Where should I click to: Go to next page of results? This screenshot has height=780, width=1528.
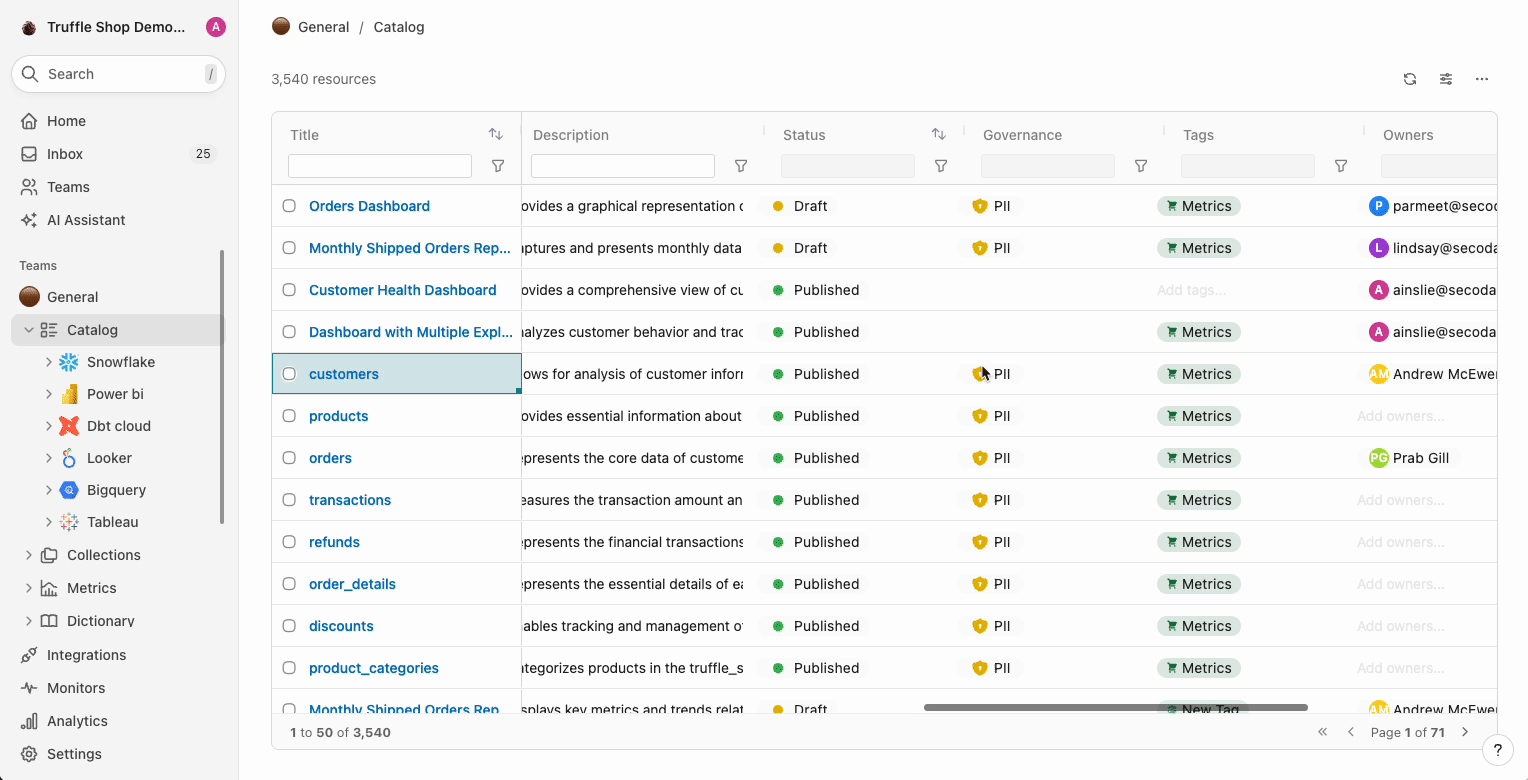pyautogui.click(x=1465, y=732)
